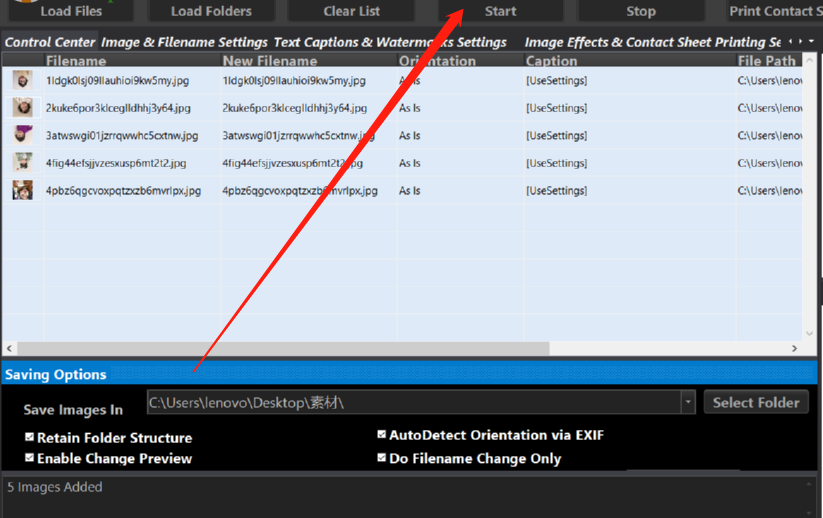Click file path cell of the 4pbz6qgc row
Viewport: 823px width, 518px height.
tap(769, 191)
